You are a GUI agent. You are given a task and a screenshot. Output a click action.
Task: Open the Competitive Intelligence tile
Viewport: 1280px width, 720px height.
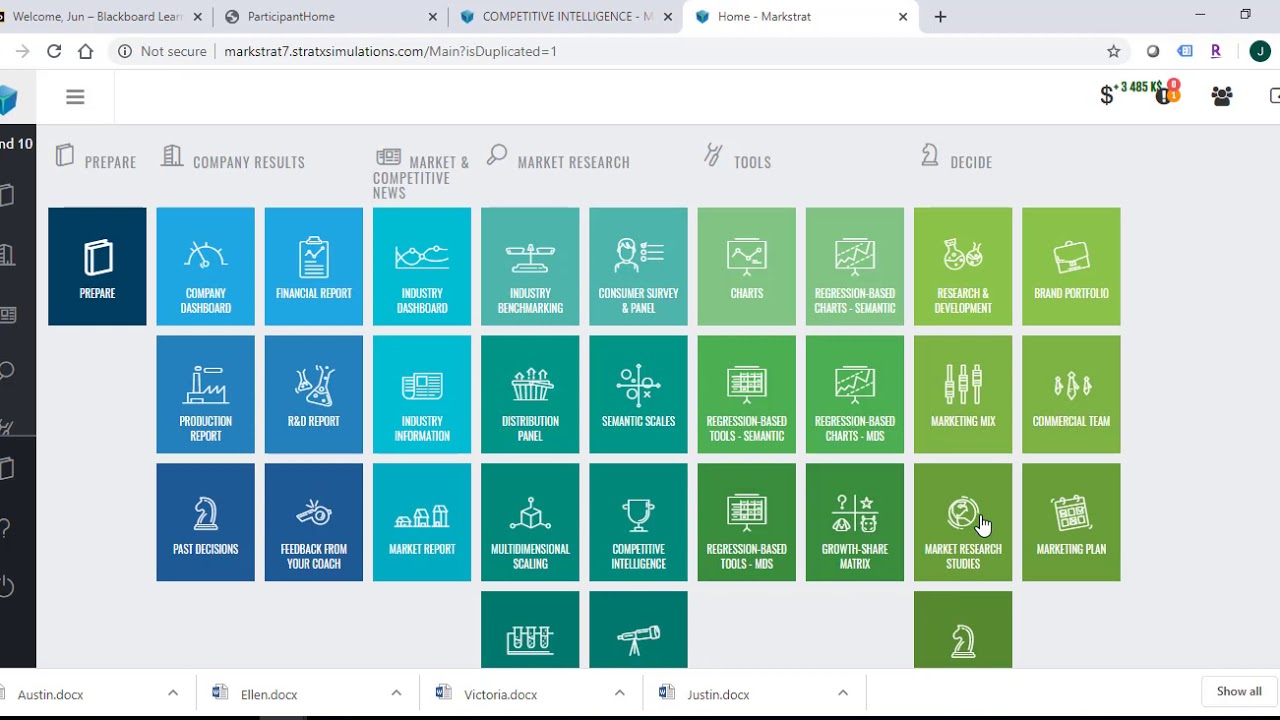638,522
